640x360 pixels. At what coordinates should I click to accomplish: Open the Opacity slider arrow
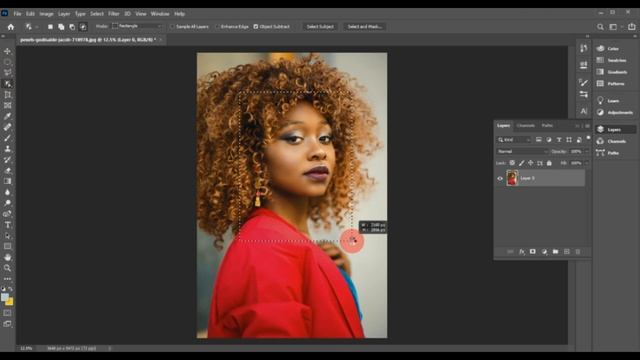(587, 151)
